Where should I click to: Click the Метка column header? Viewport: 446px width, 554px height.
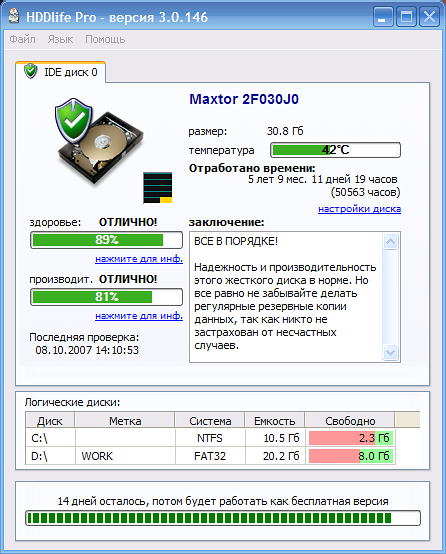[125, 420]
